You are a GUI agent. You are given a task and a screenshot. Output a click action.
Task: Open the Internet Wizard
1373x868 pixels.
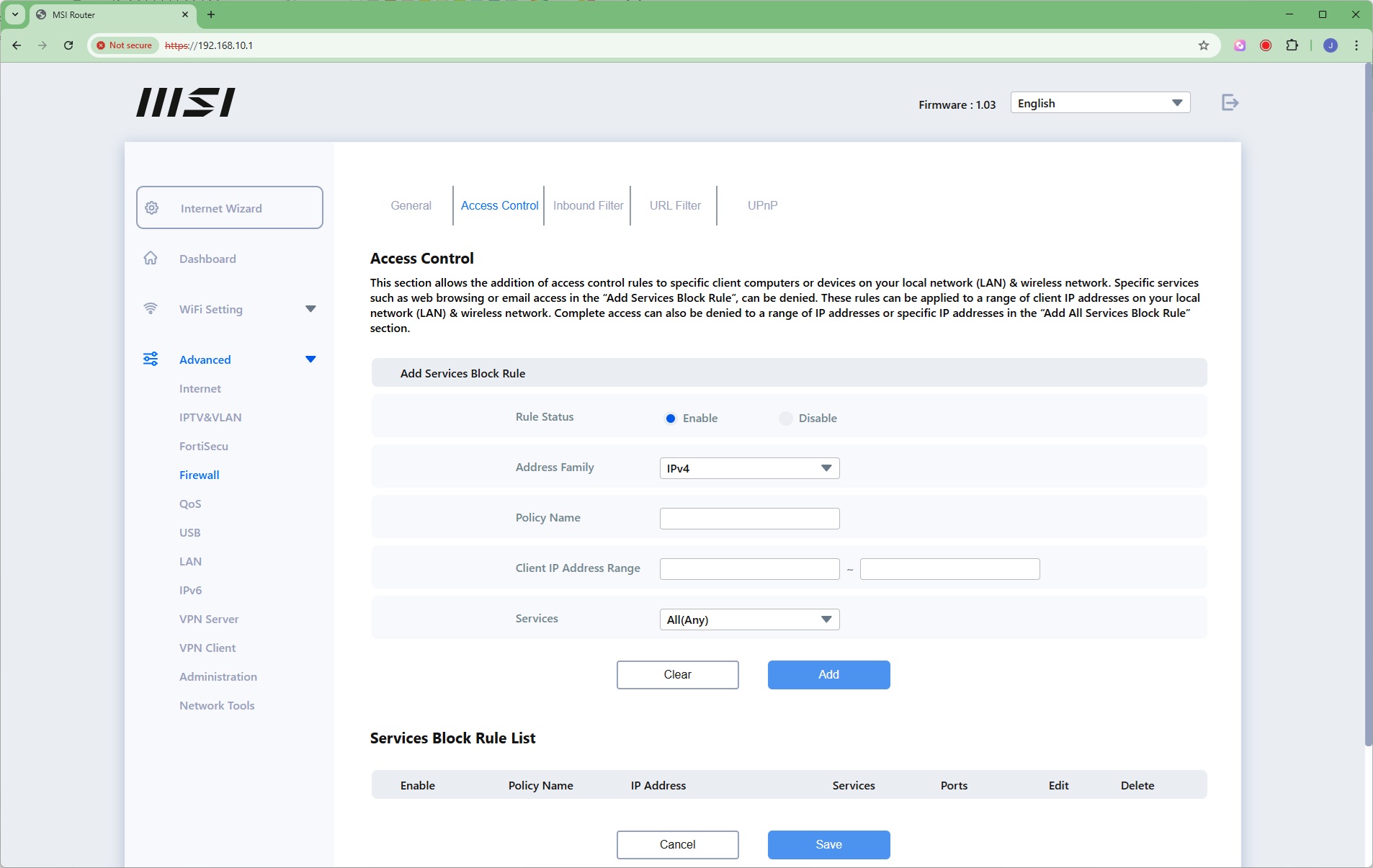[230, 207]
